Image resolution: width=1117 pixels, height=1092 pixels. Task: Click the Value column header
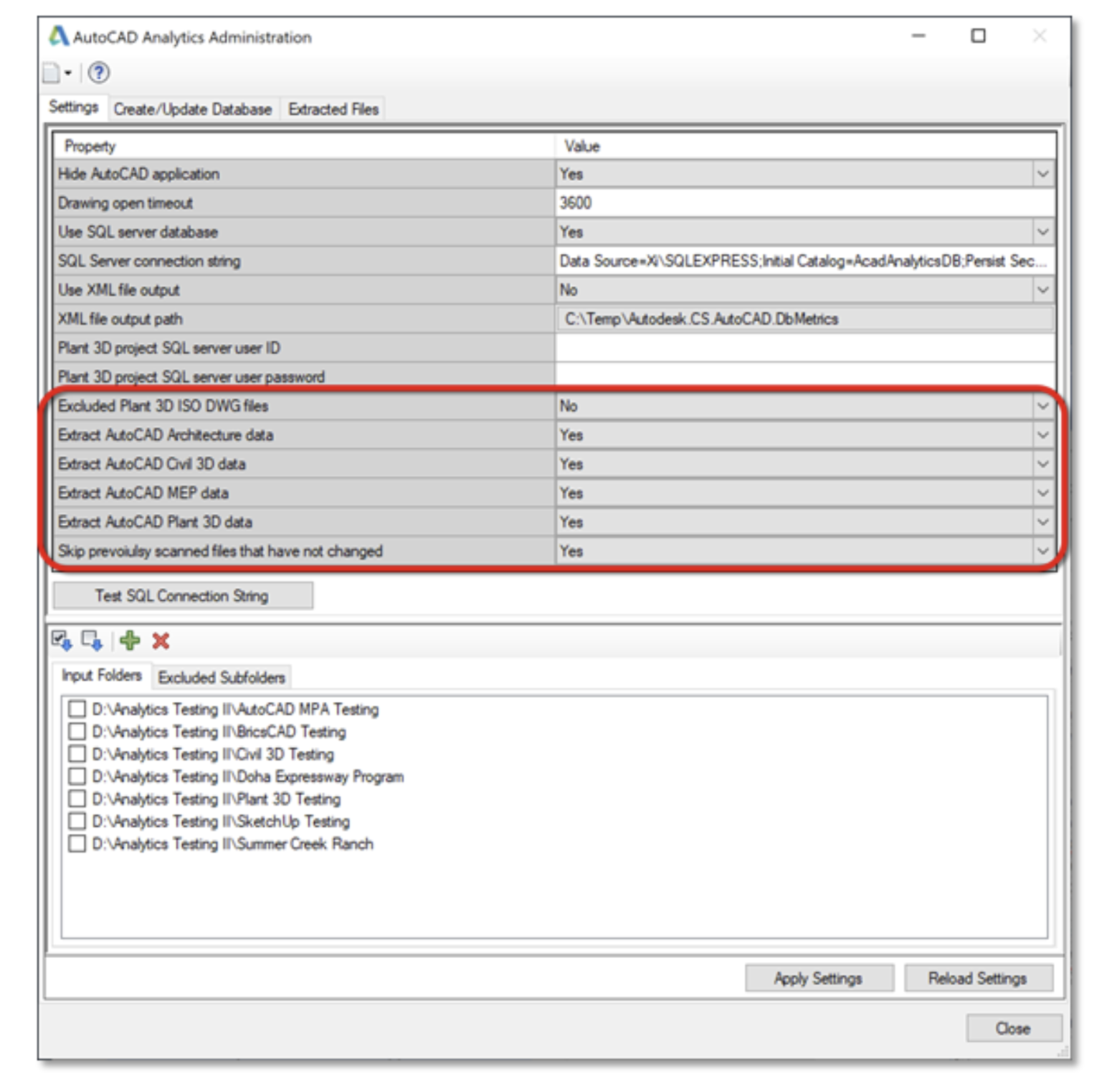tap(804, 146)
